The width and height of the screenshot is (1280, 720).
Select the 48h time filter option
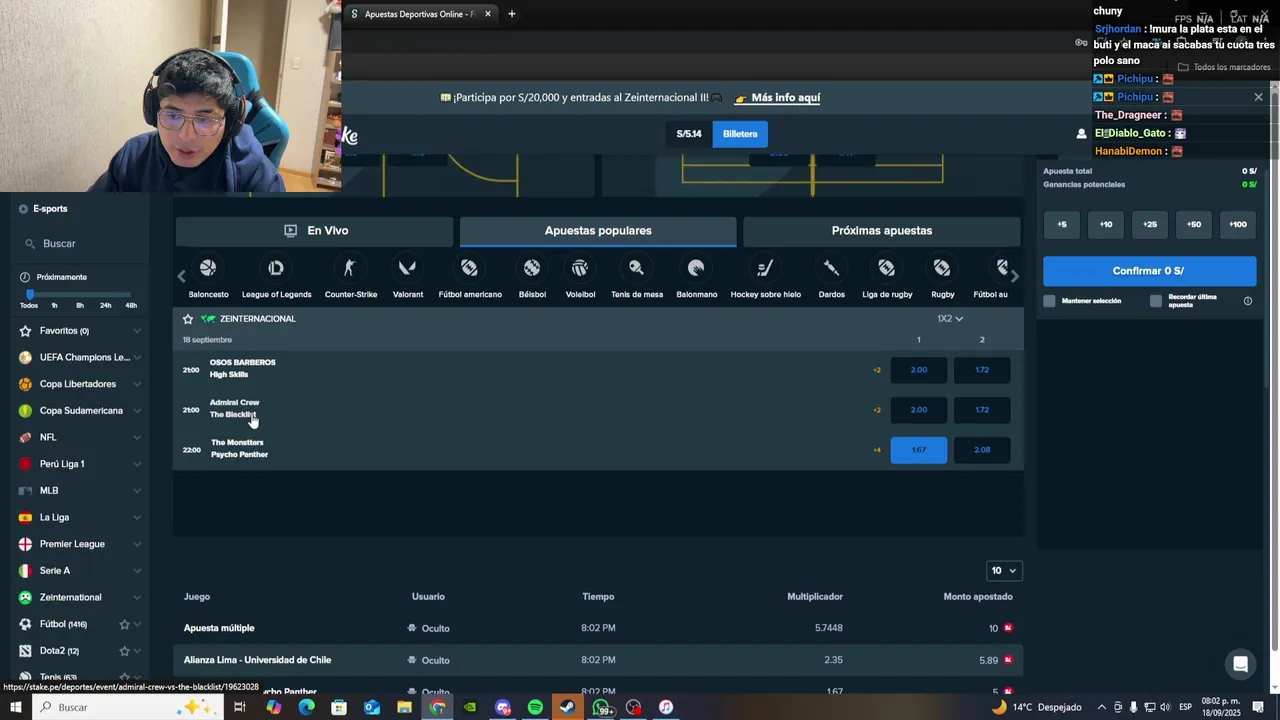click(131, 305)
